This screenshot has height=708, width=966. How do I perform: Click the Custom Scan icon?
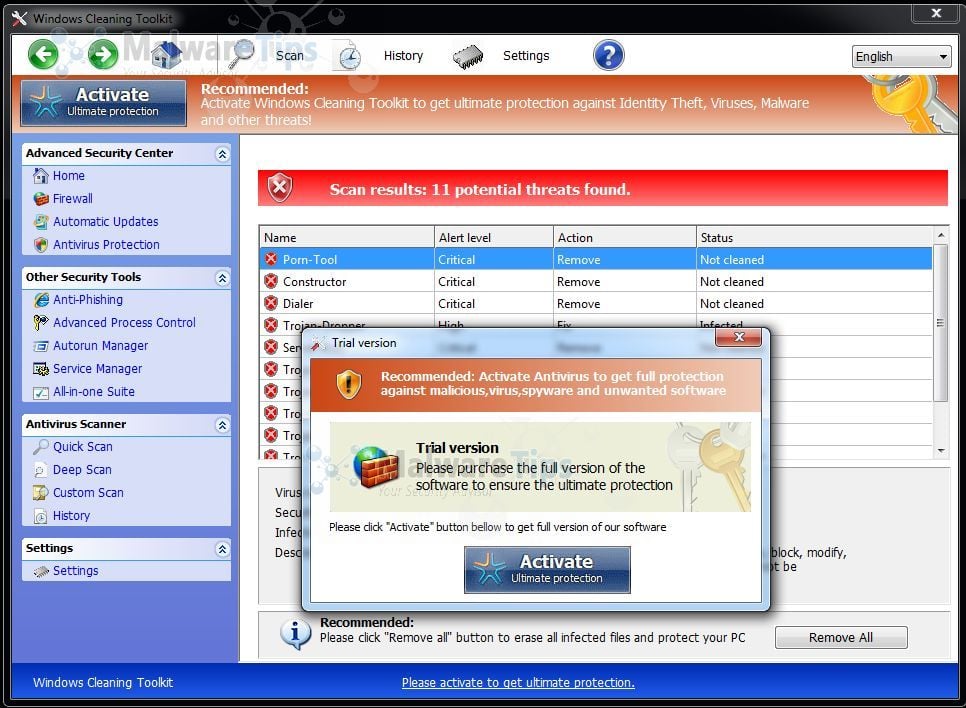(x=41, y=492)
